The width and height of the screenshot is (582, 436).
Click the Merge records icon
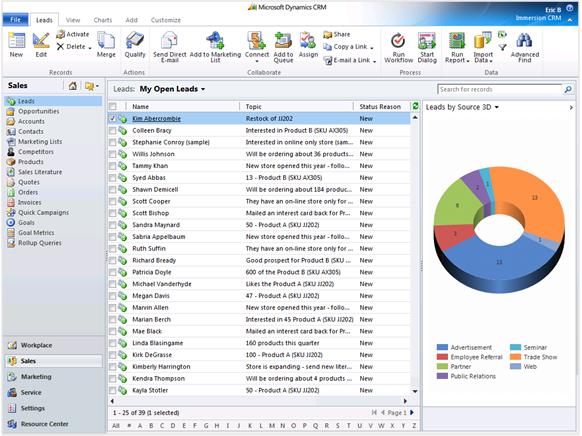(x=106, y=40)
